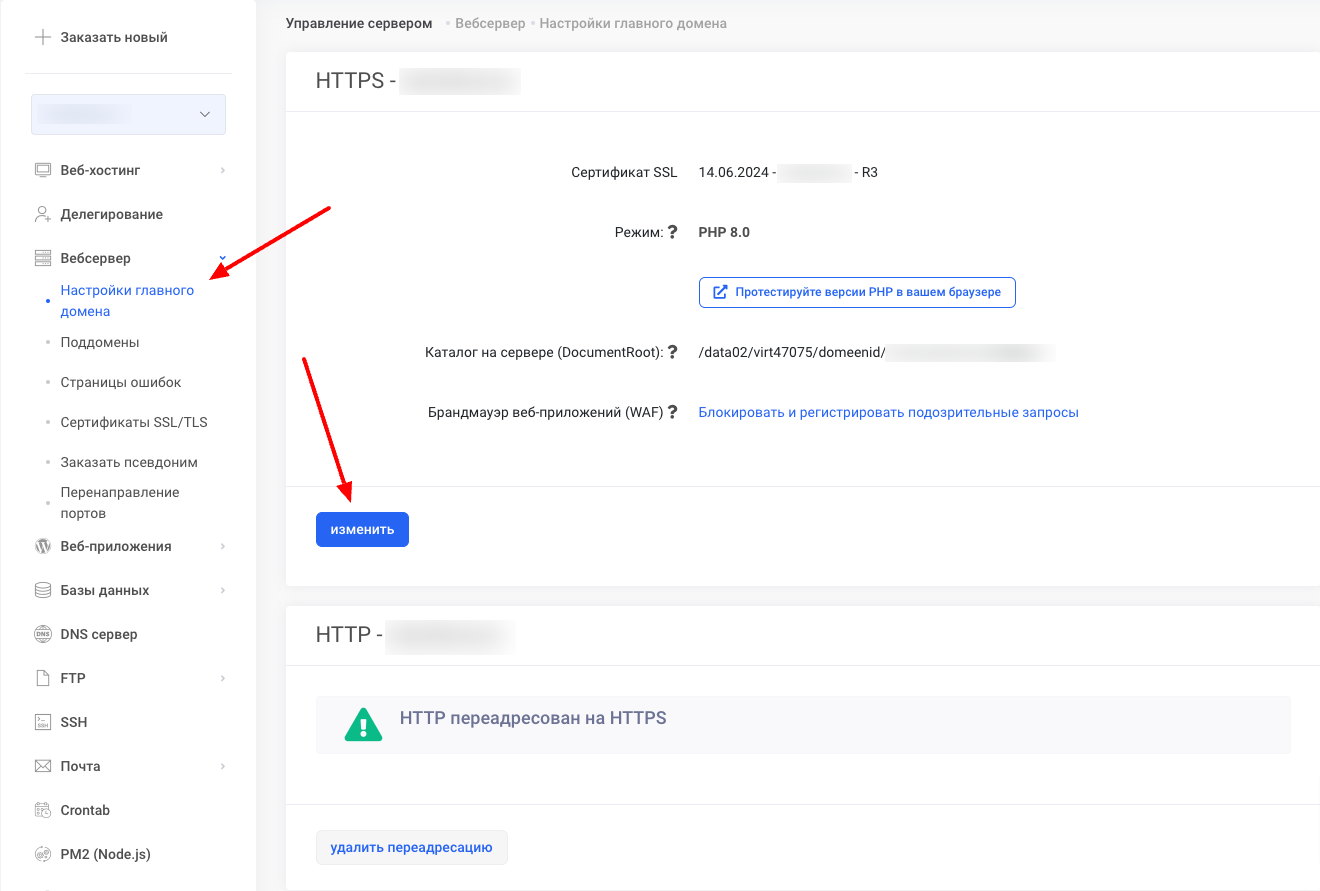
Task: Collapse the Вебсервер menu chevron
Action: click(x=222, y=258)
